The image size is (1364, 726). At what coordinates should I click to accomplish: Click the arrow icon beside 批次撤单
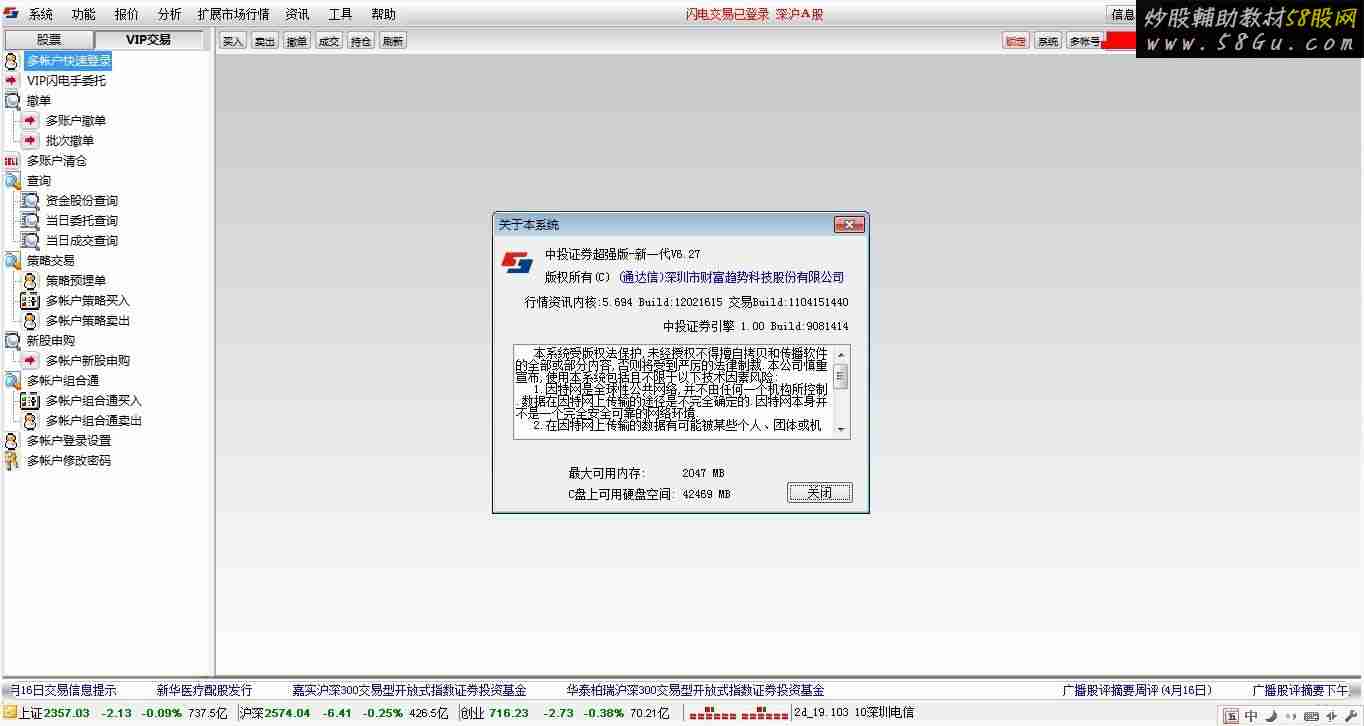(30, 141)
